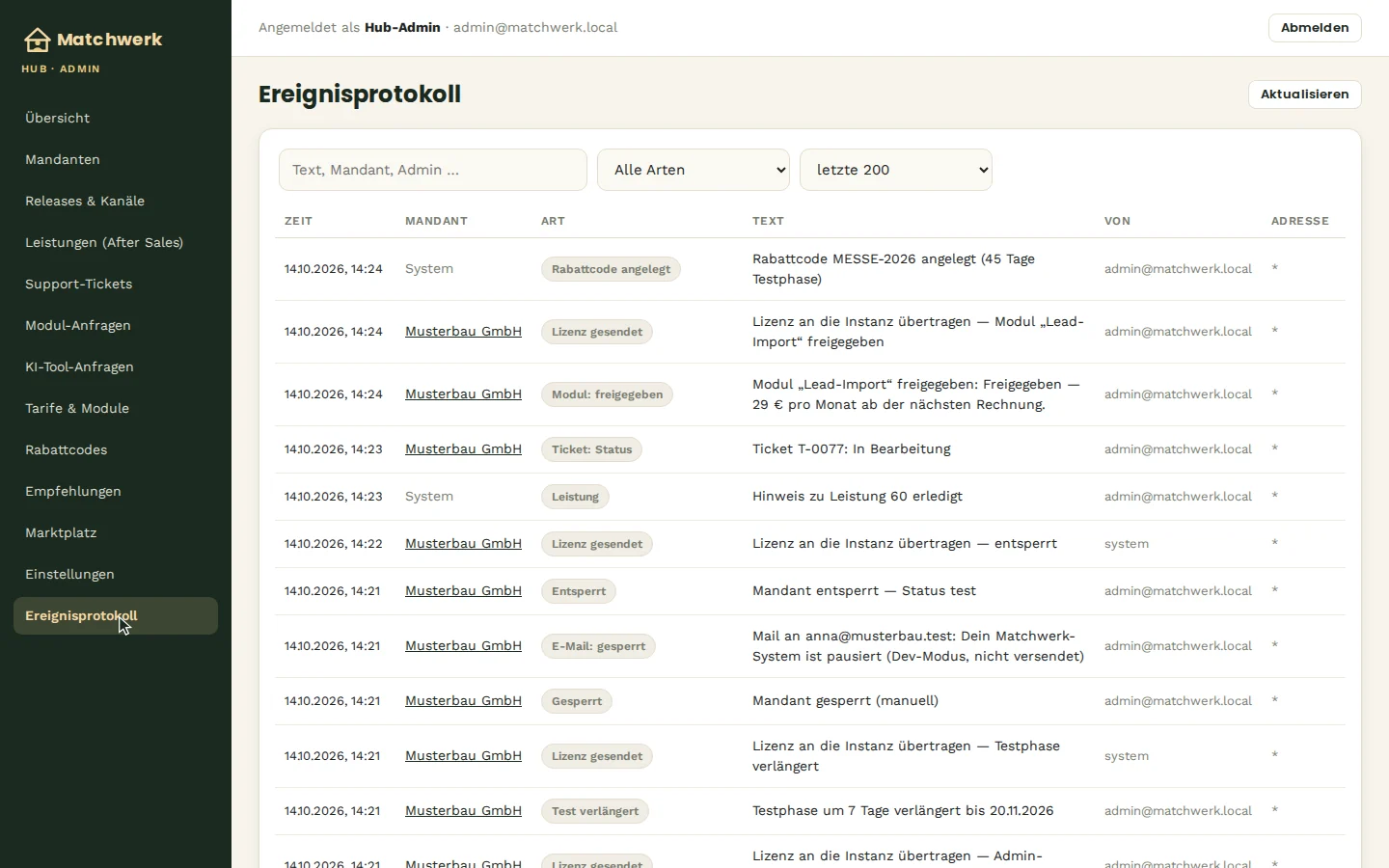Click the Ticket: Status badge
The height and width of the screenshot is (868, 1389).
(591, 449)
